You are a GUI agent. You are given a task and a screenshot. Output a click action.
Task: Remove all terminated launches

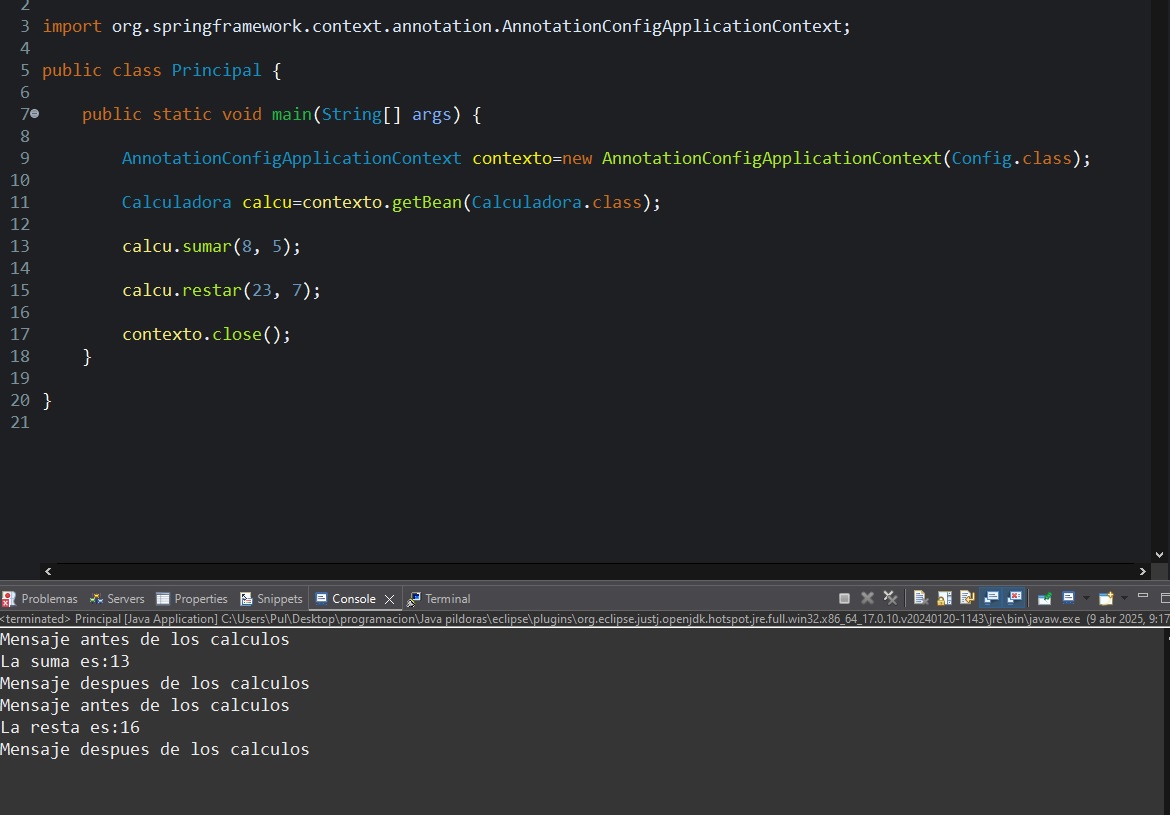890,598
